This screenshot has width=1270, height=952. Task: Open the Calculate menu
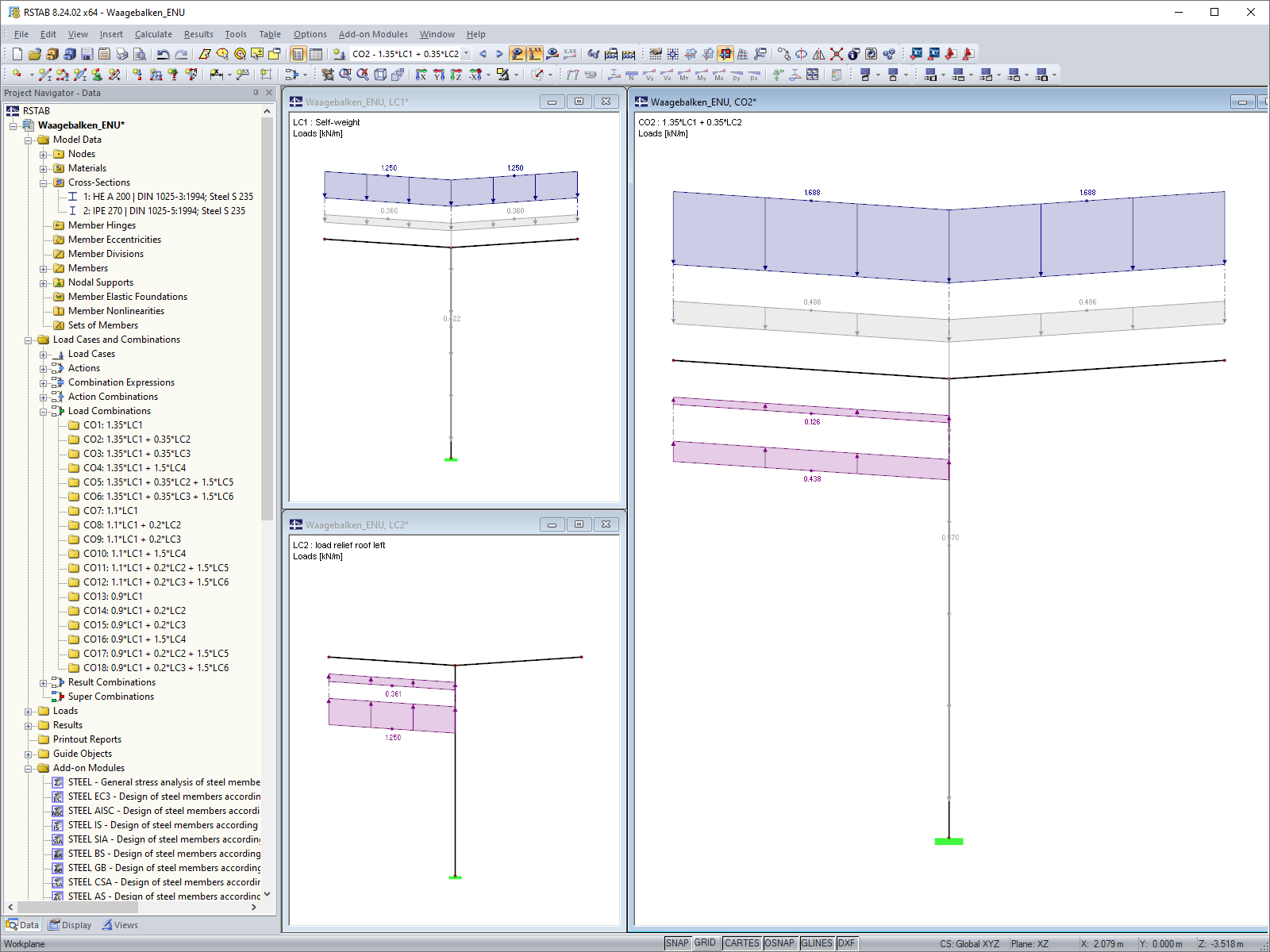pyautogui.click(x=153, y=34)
